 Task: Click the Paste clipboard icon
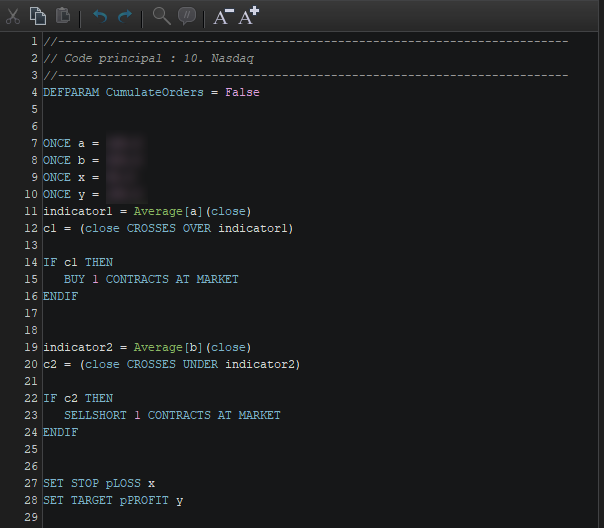pyautogui.click(x=63, y=16)
